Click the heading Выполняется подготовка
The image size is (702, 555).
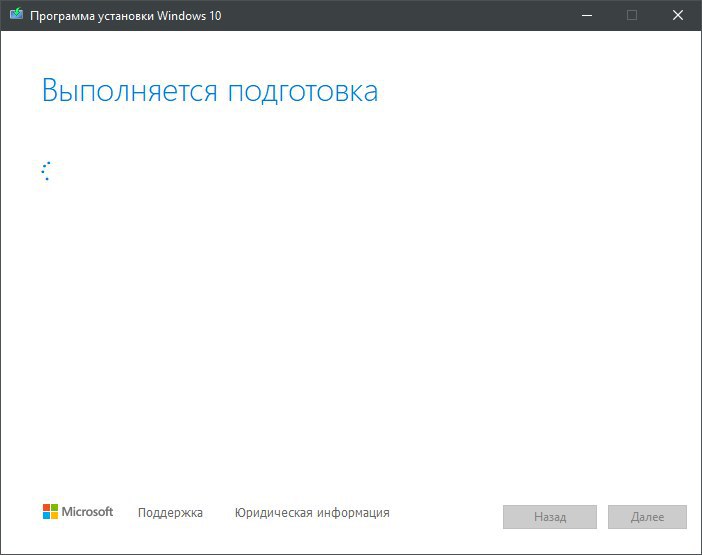tap(210, 91)
